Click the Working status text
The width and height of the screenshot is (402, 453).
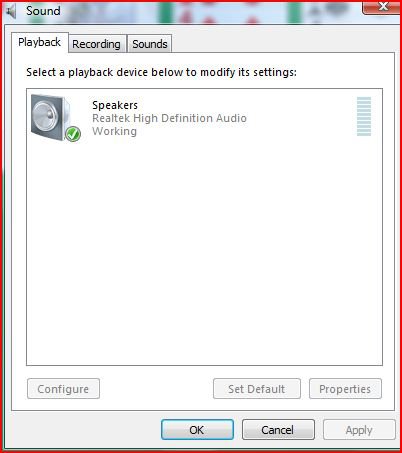[114, 131]
